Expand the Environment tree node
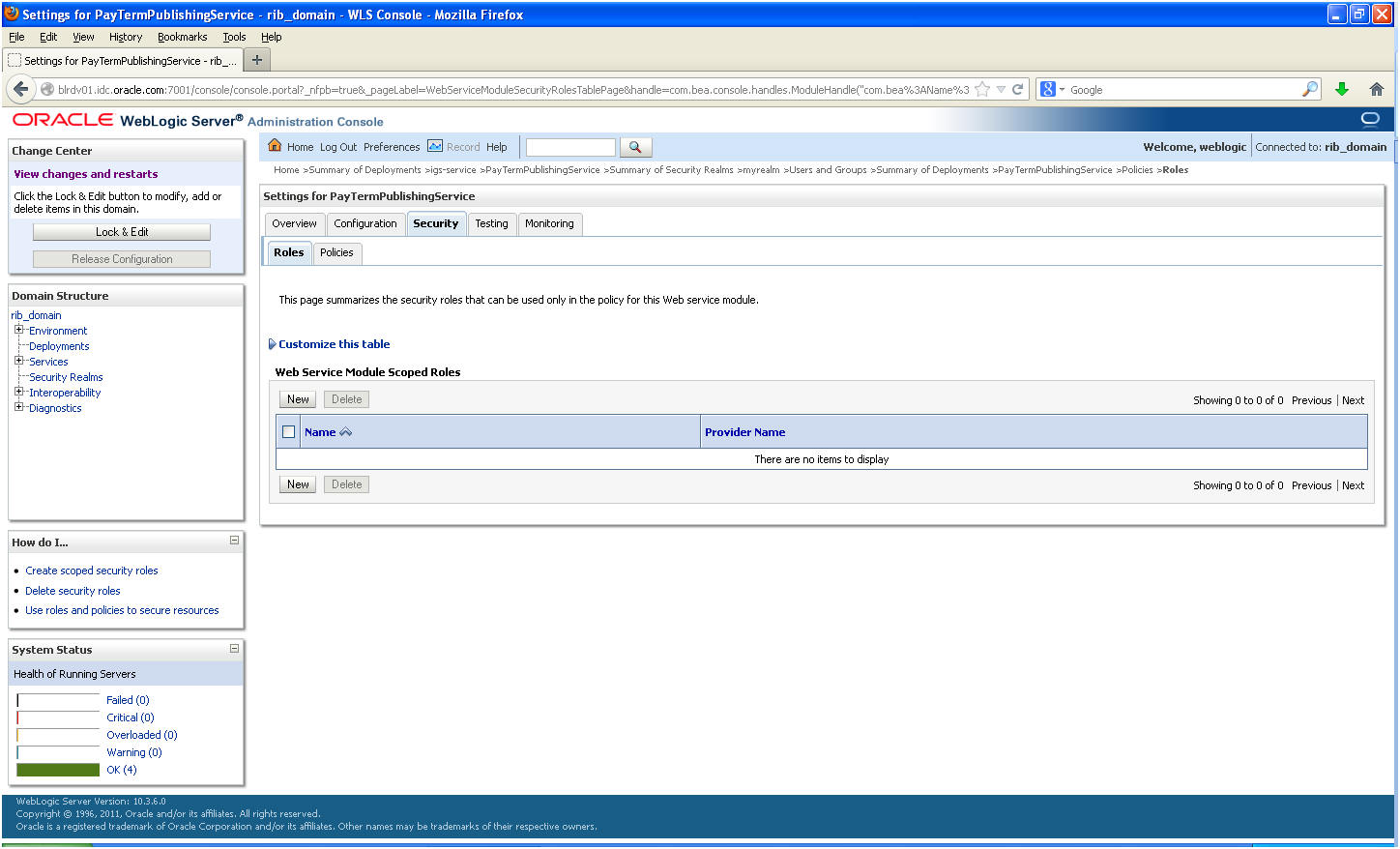This screenshot has width=1400, height=849. click(x=18, y=330)
